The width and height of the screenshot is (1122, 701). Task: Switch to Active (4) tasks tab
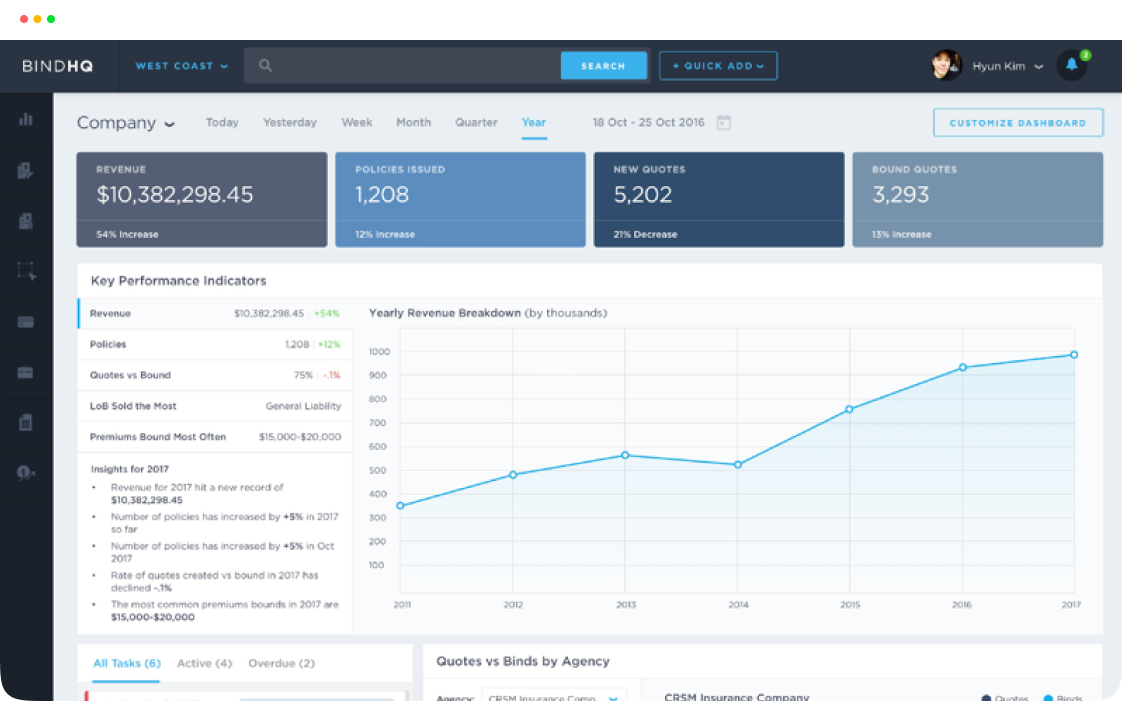coord(205,663)
